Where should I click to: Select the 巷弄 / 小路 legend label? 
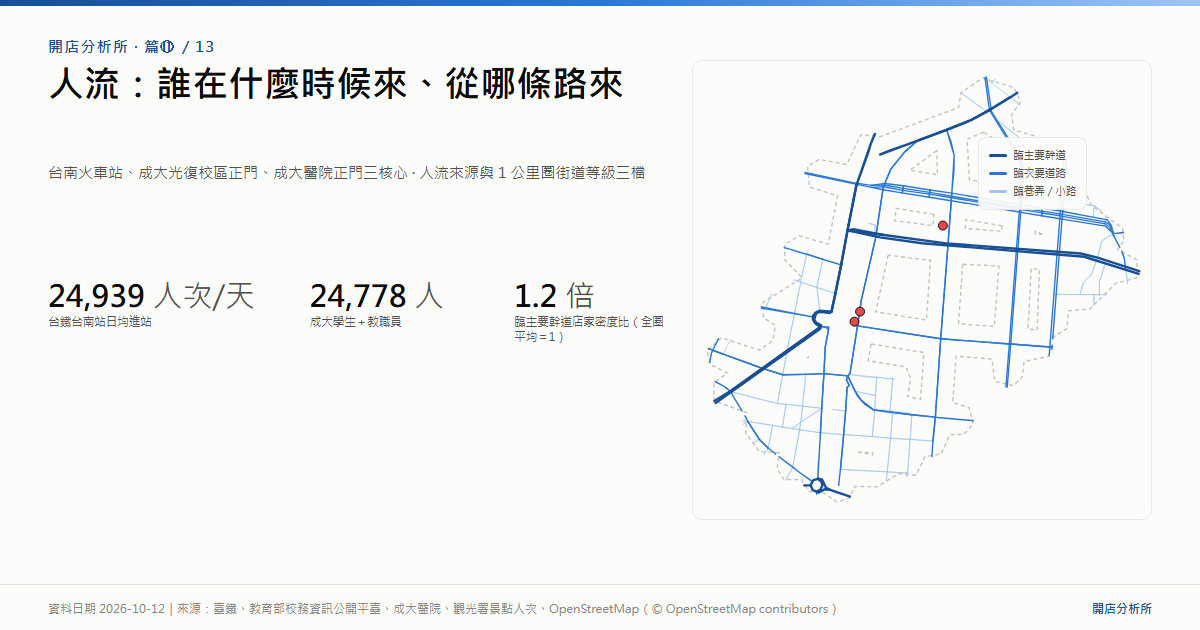point(1044,191)
